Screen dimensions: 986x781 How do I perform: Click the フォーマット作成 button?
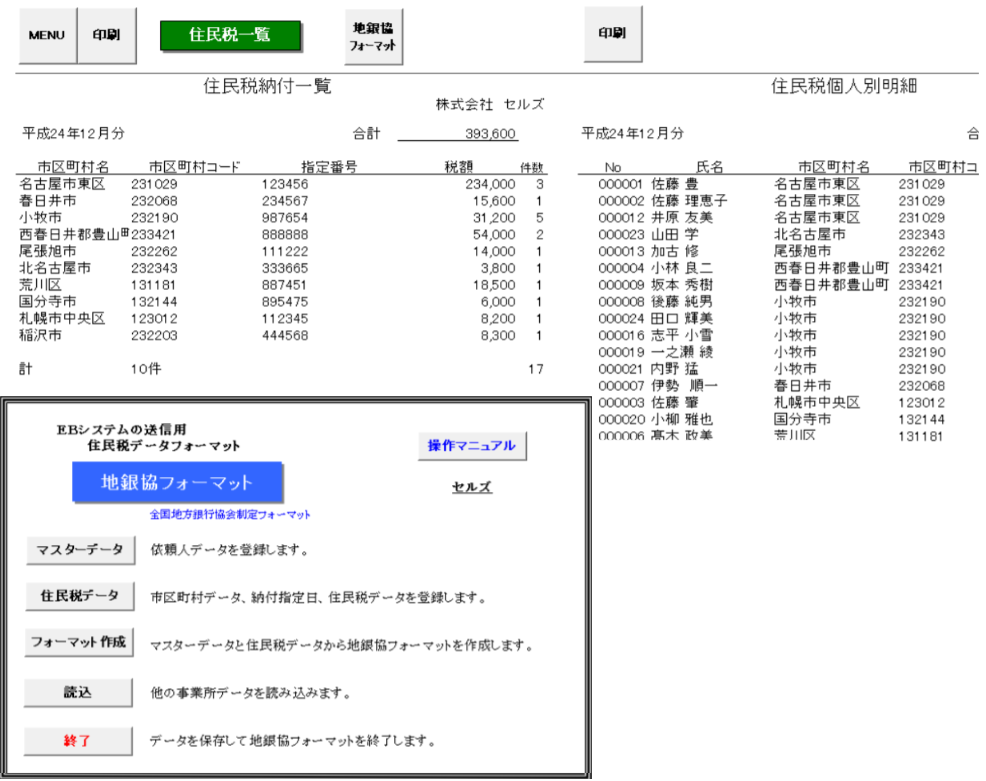click(x=79, y=642)
